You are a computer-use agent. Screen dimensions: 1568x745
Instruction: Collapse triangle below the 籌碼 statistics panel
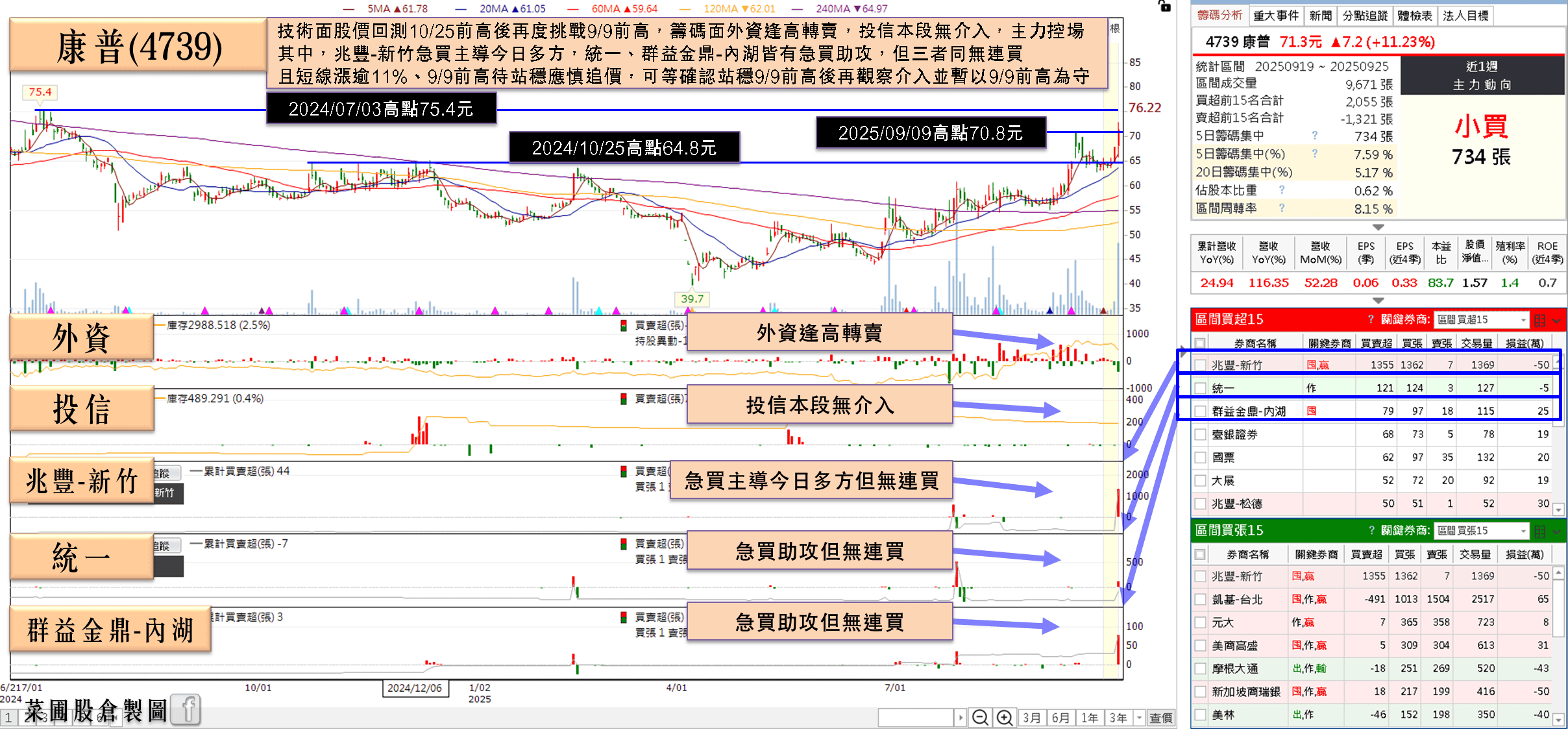tap(1378, 227)
